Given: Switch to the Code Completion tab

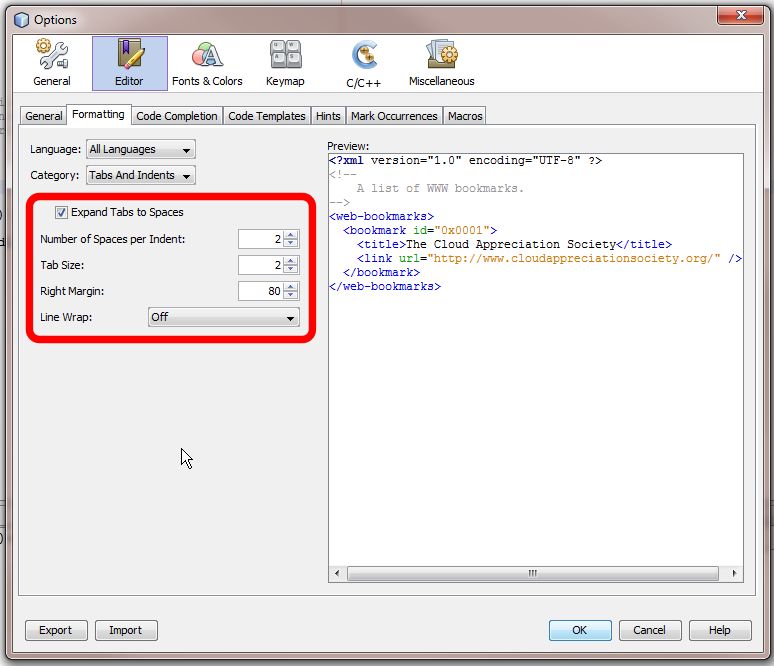Looking at the screenshot, I should click(177, 116).
